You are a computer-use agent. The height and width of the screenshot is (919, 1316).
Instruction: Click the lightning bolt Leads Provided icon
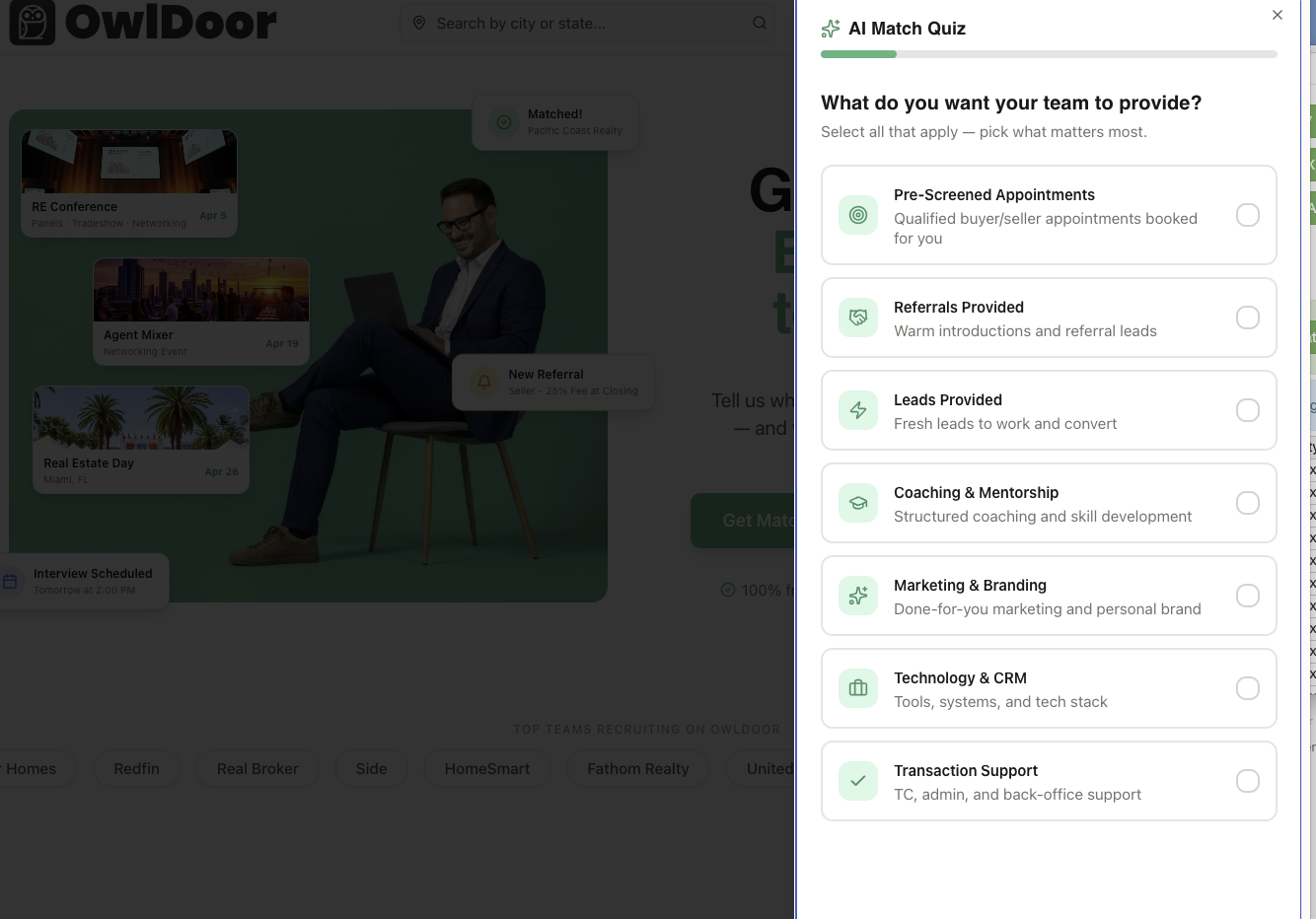(x=858, y=410)
